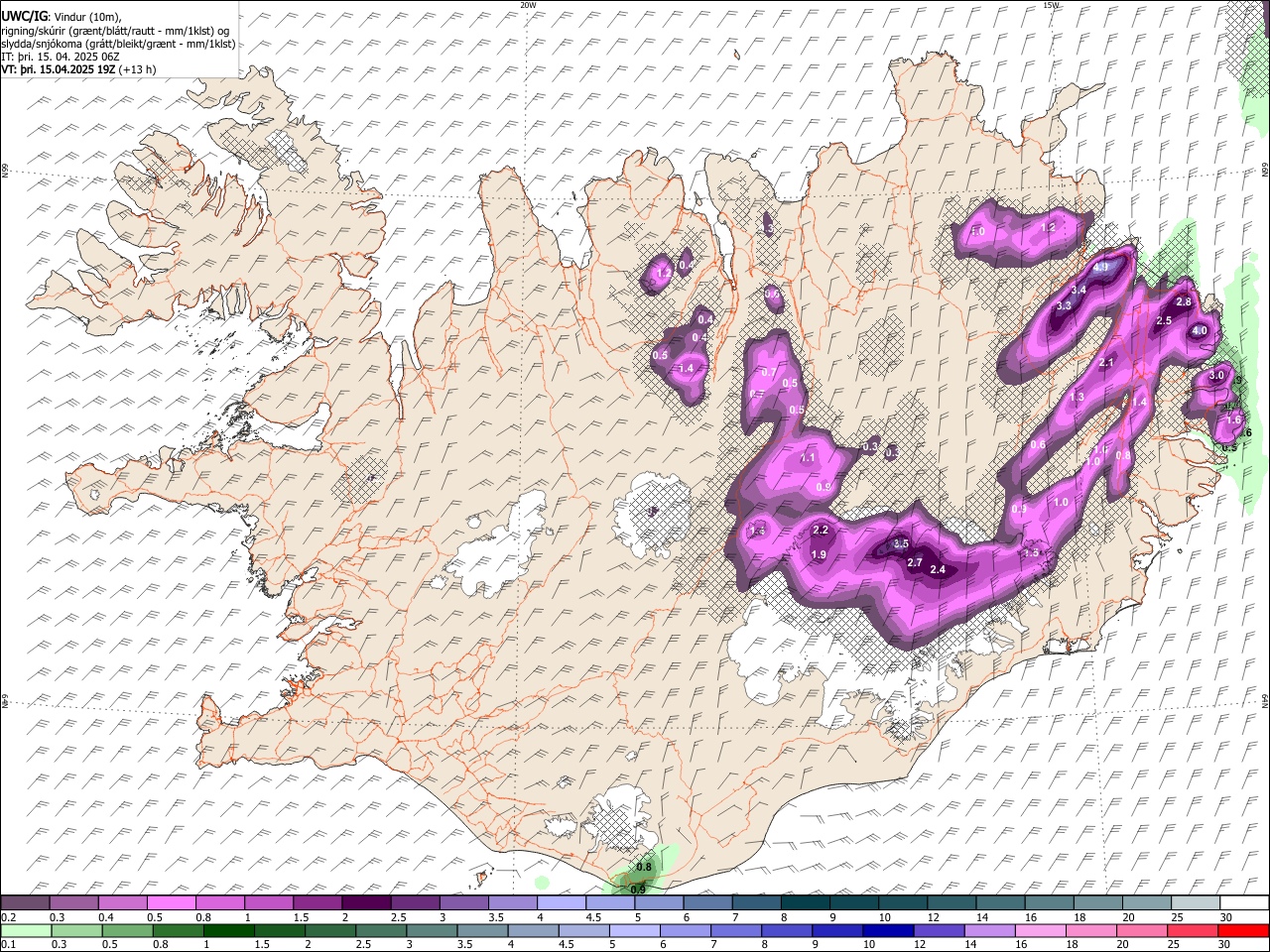1270x952 pixels.
Task: Click the violet rain swatch between 12 and 14
Action: pos(938,930)
